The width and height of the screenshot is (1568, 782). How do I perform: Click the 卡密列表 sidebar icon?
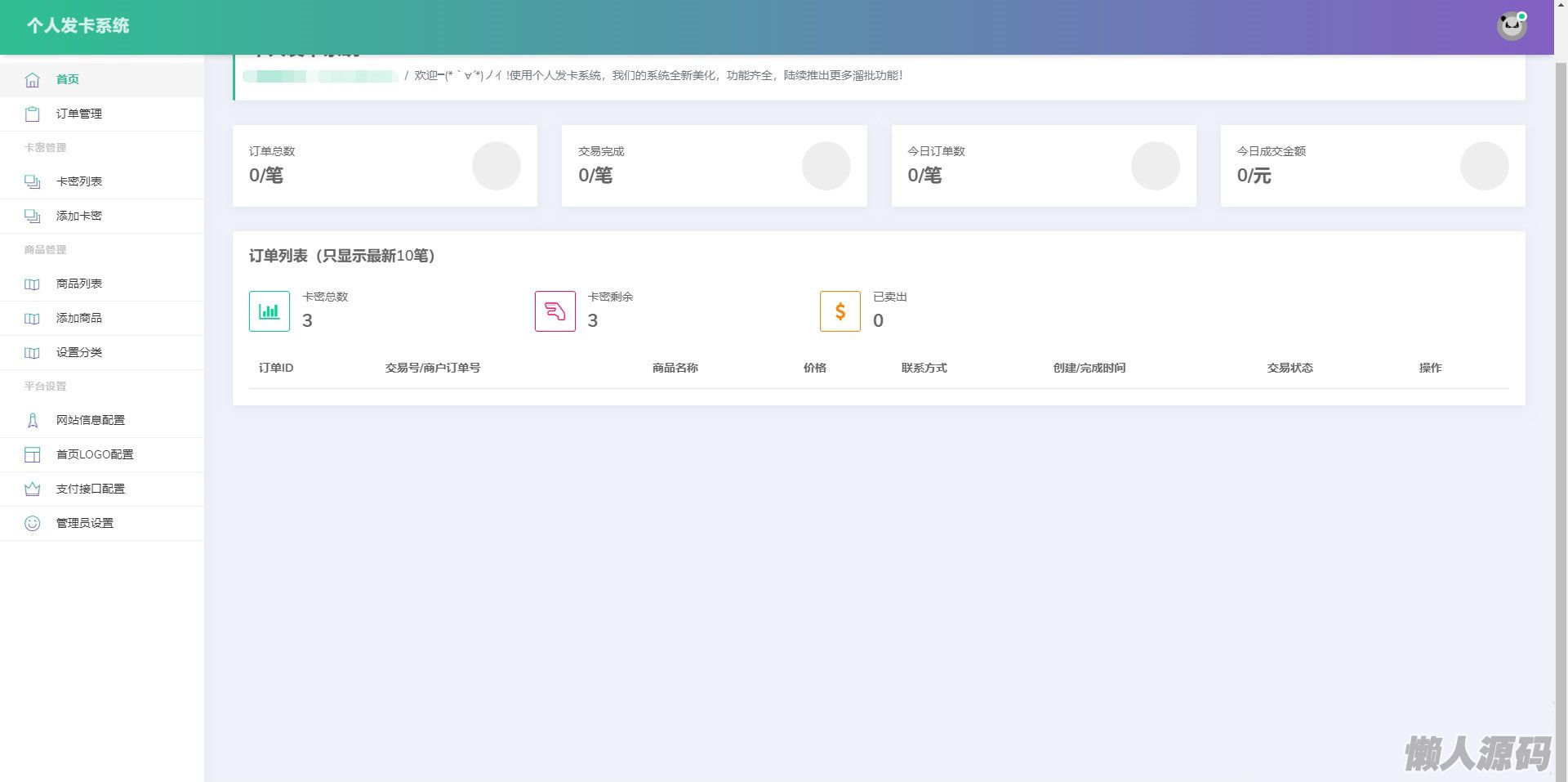click(x=32, y=181)
